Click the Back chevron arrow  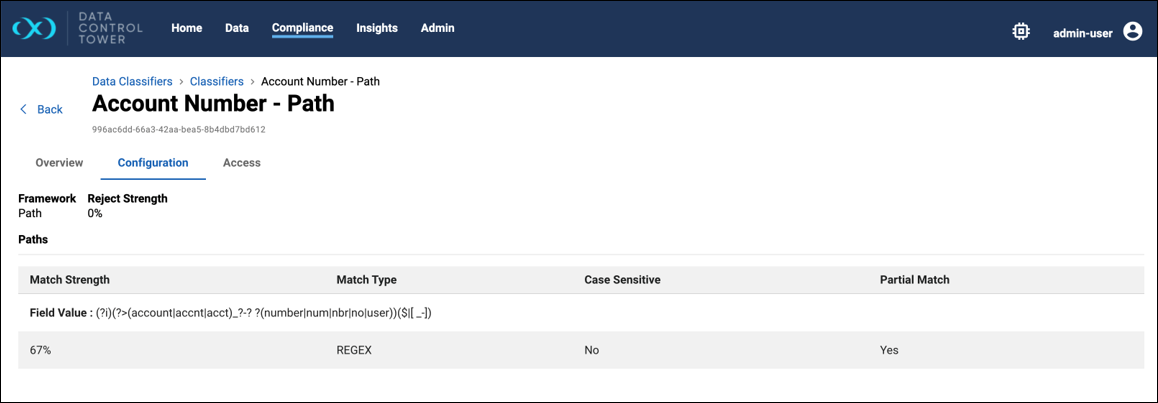(x=24, y=110)
